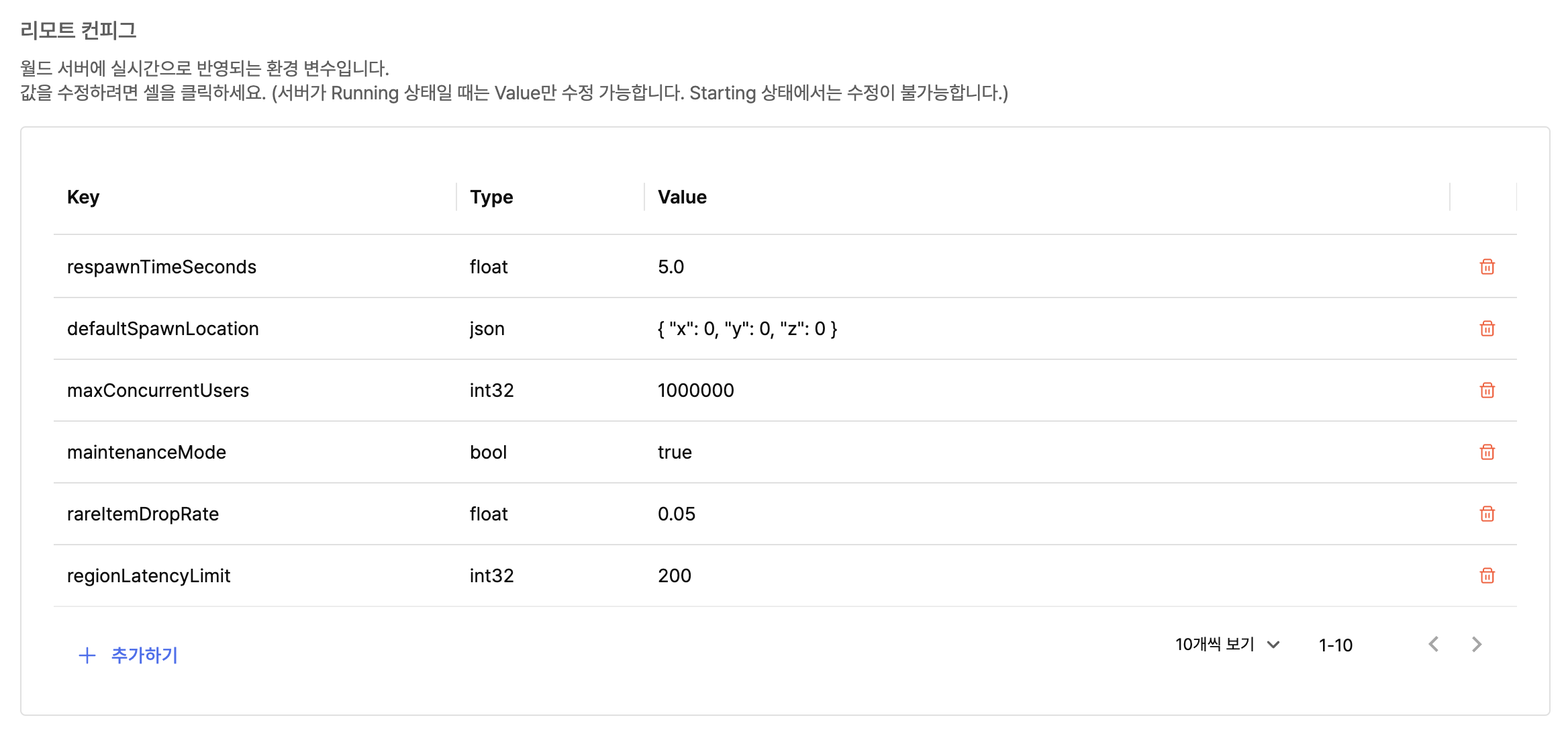Remove the regionLatencyLimit entry
This screenshot has height=736, width=1568.
[x=1487, y=576]
